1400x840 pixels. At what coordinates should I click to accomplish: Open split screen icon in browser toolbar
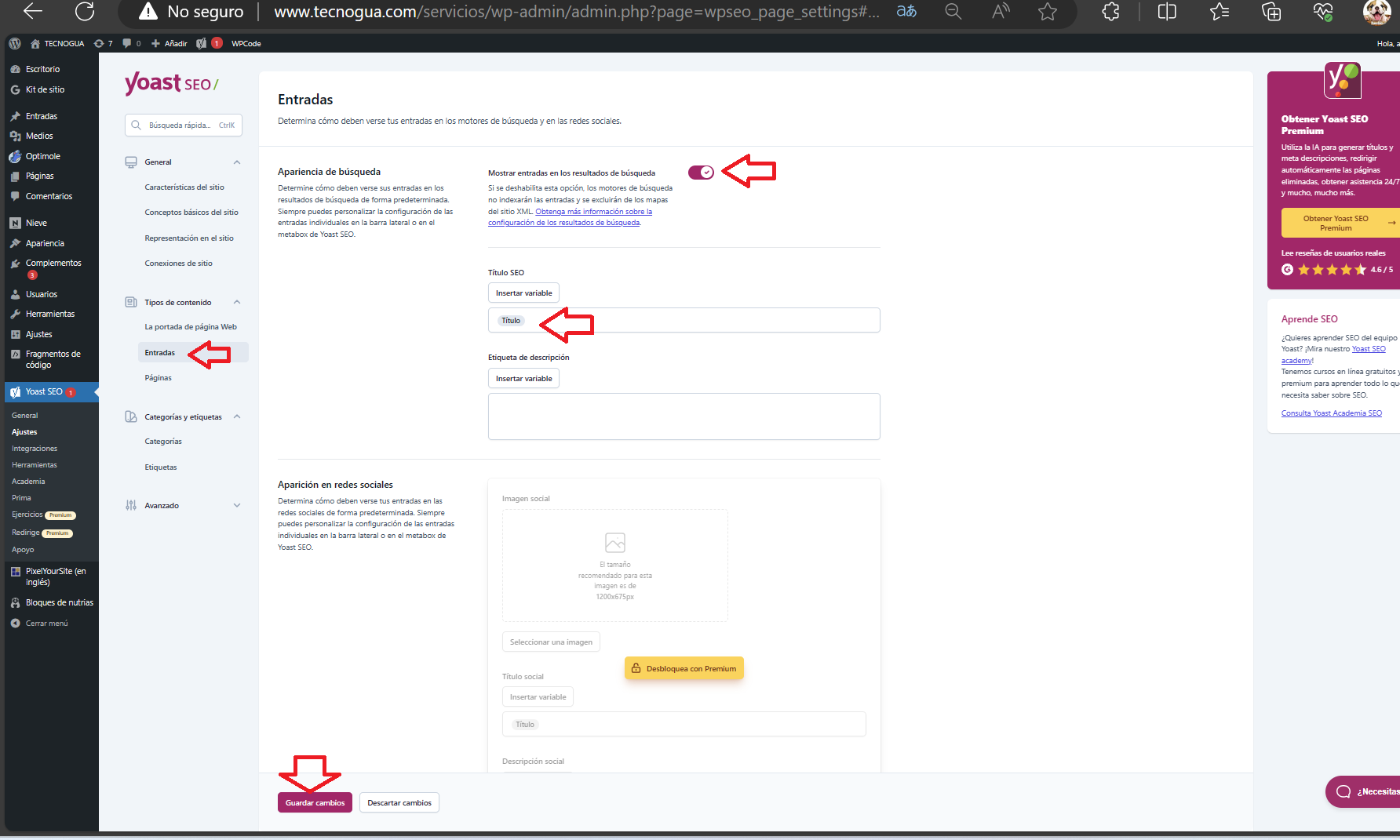(x=1167, y=11)
